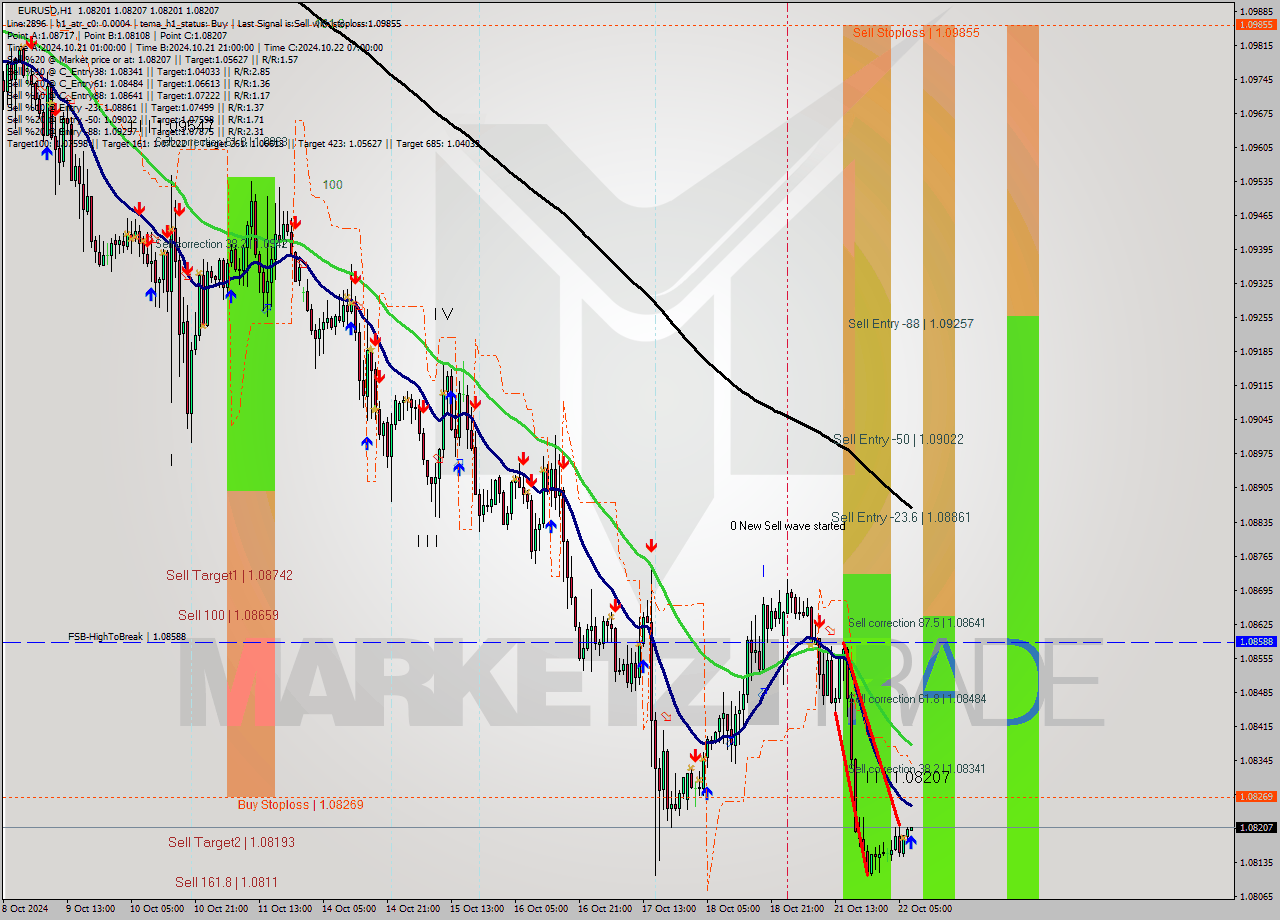Click the '10 Oct 21:00' time axis label

(221, 909)
